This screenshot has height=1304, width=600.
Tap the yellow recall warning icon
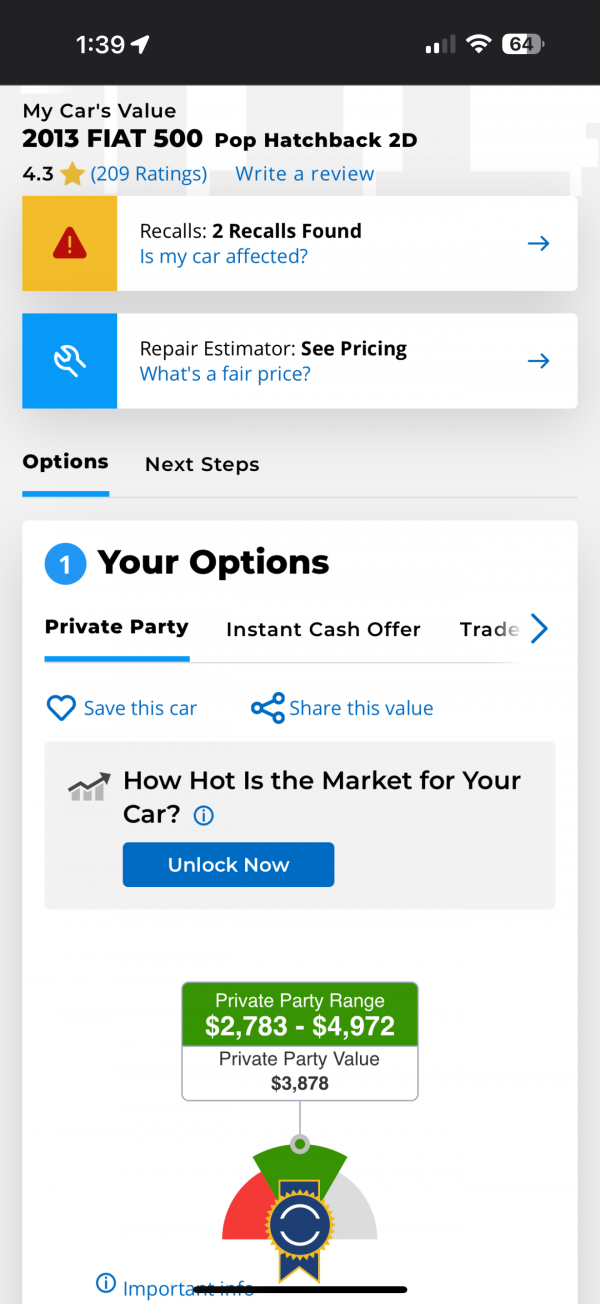(x=69, y=243)
